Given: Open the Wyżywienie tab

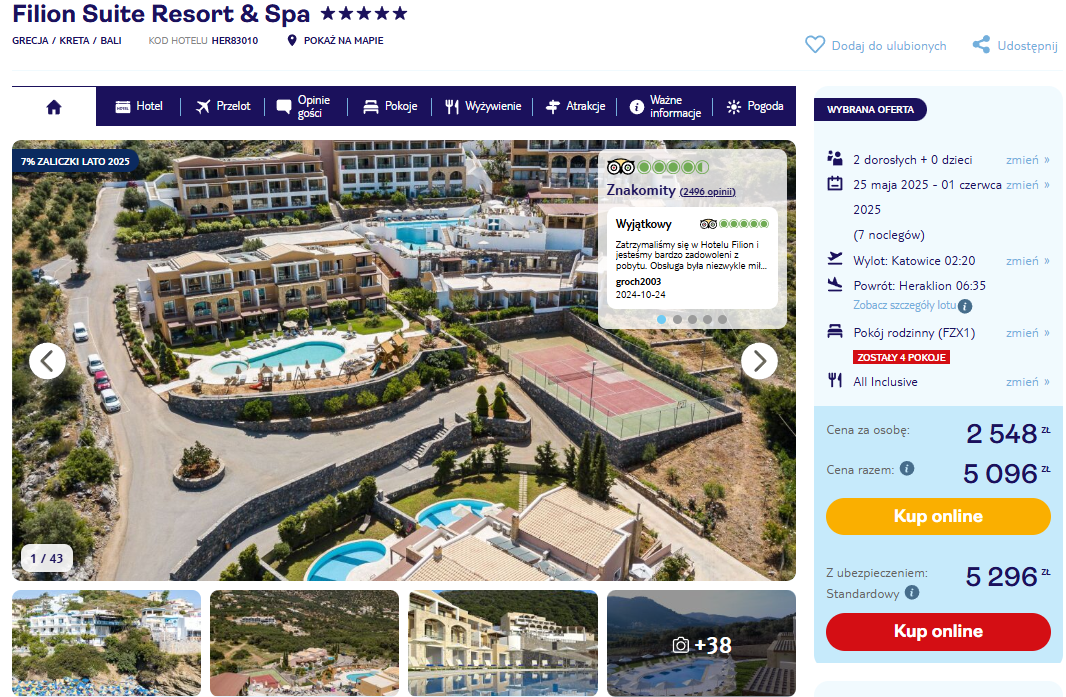Looking at the screenshot, I should [x=483, y=107].
